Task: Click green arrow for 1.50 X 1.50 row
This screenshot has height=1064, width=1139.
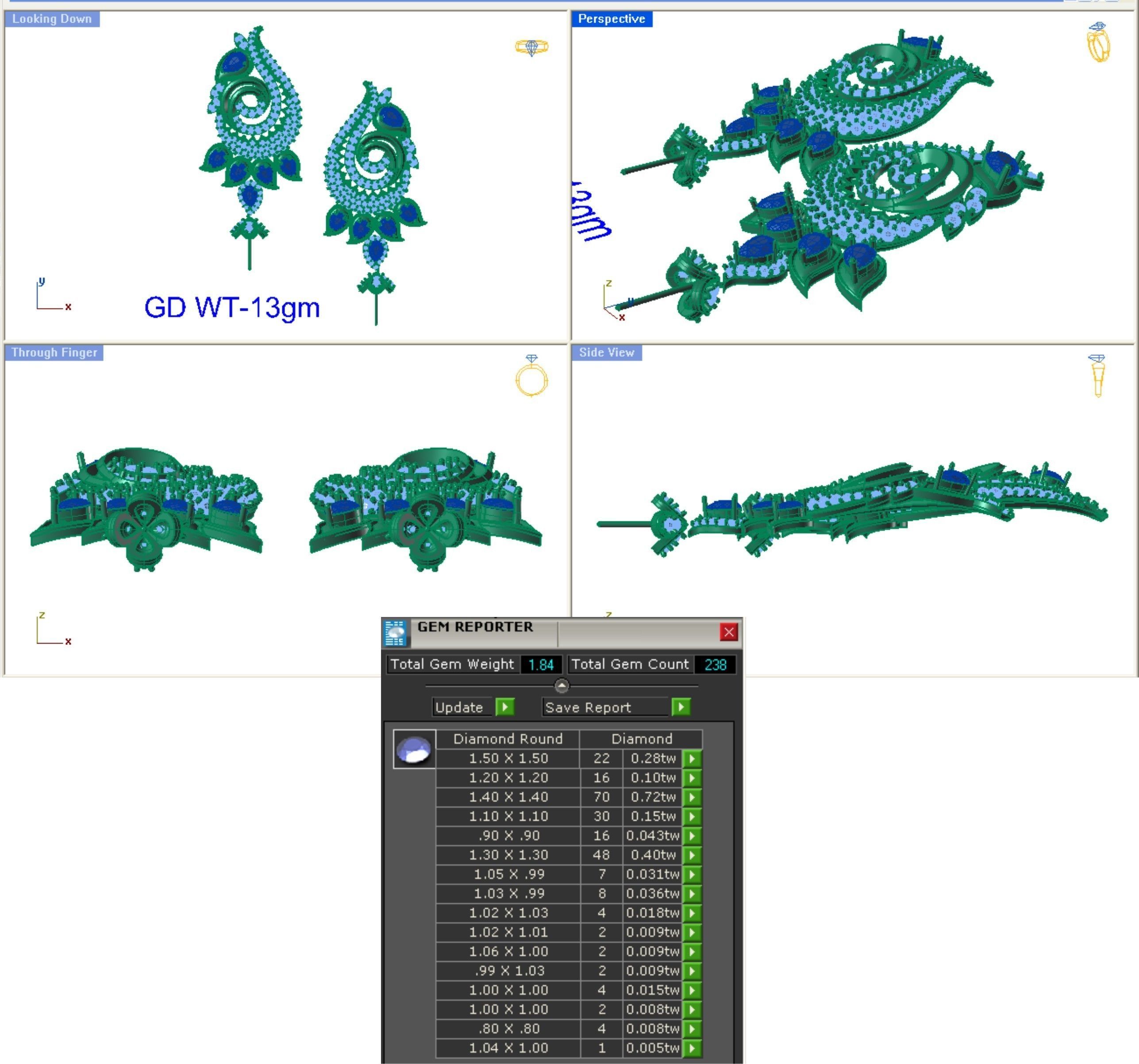Action: tap(692, 759)
